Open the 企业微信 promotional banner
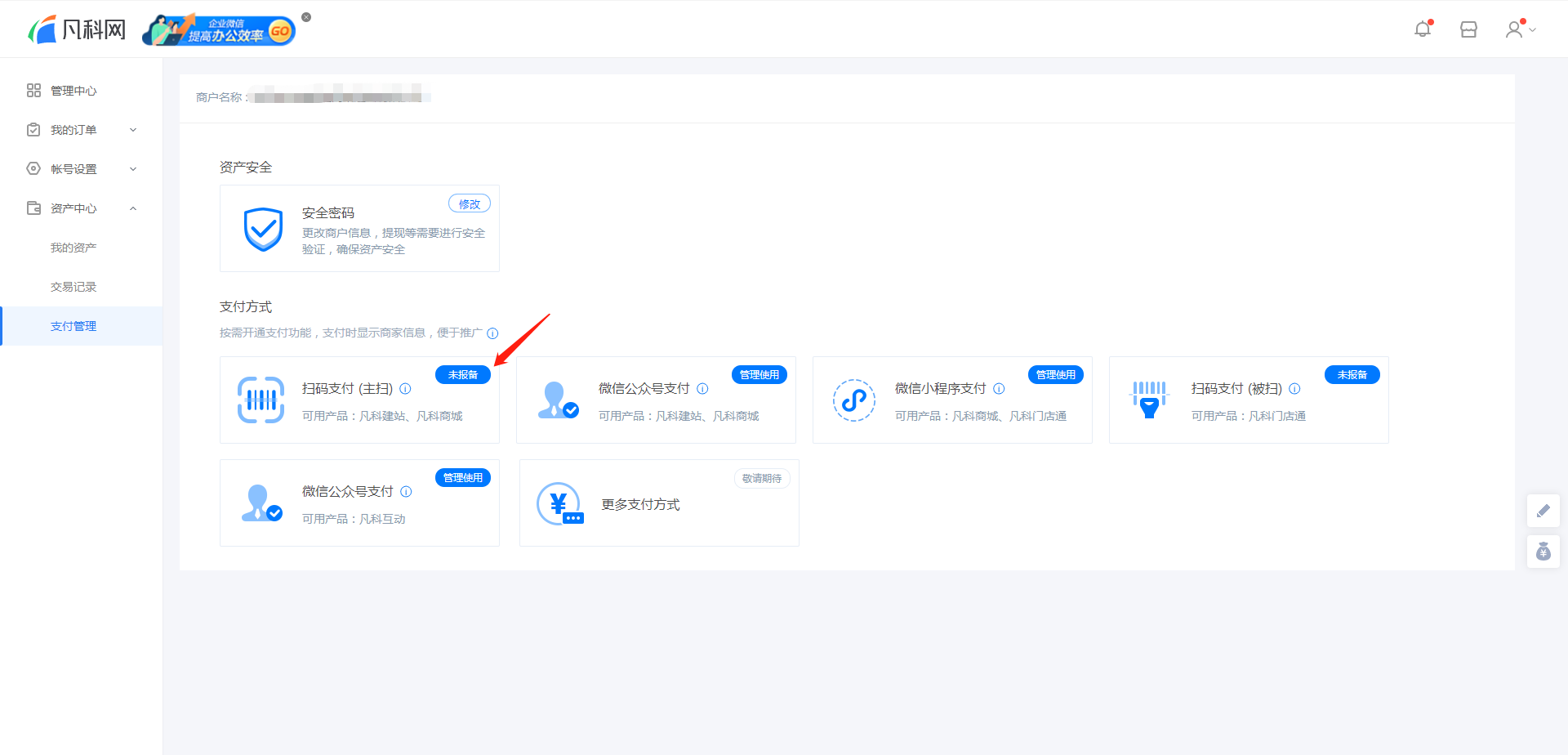This screenshot has height=755, width=1568. point(219,30)
